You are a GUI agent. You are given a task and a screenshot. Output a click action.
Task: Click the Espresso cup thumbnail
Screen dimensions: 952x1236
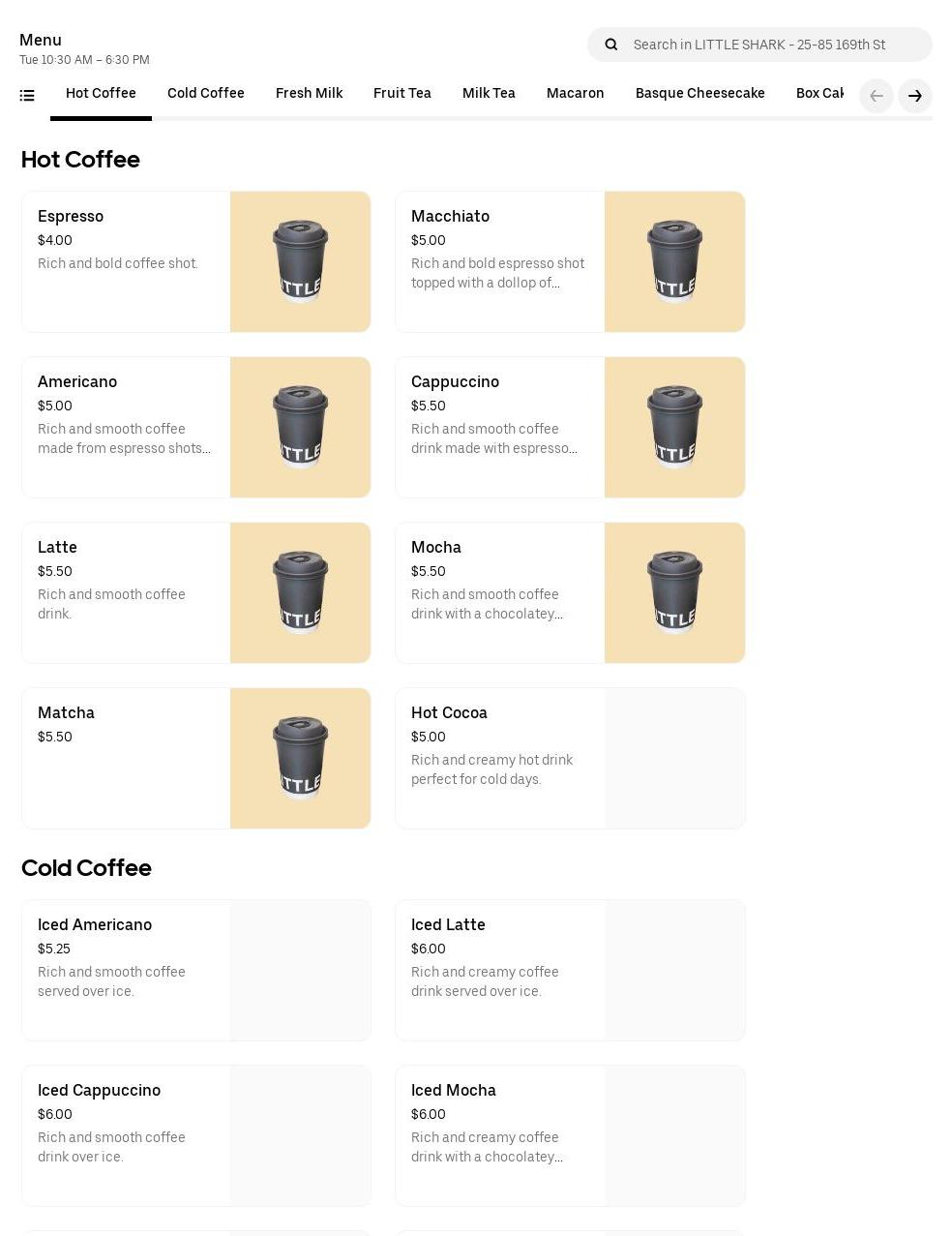tap(300, 262)
